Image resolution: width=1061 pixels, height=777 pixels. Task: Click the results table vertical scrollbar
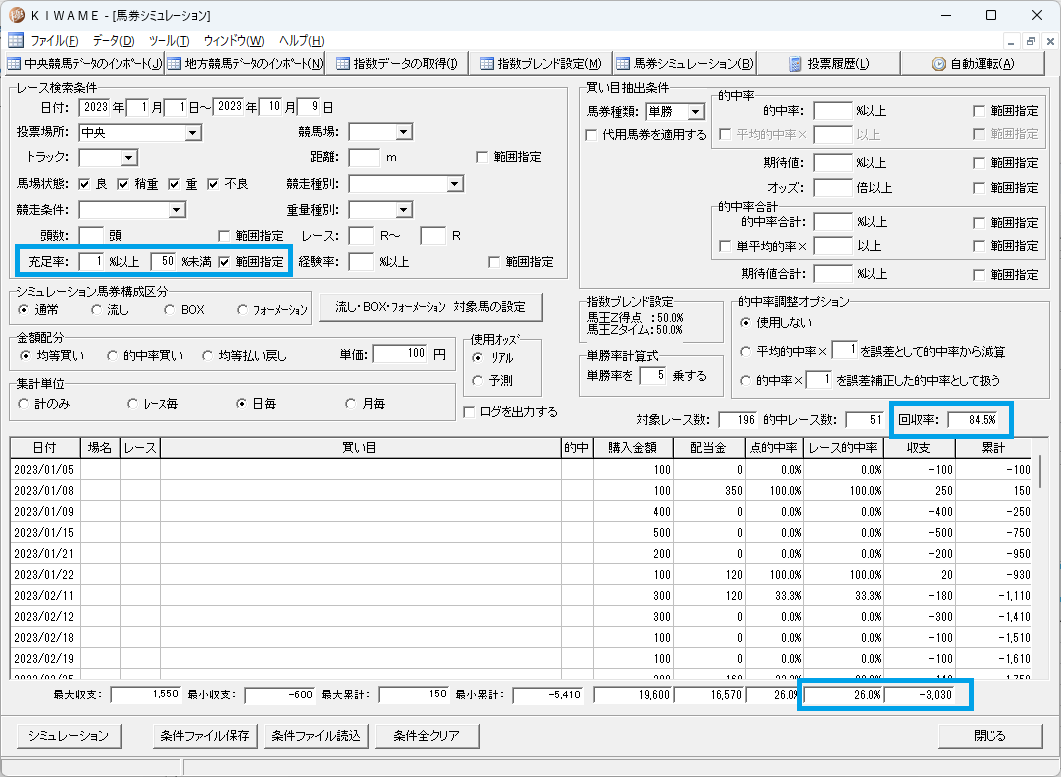[1041, 471]
